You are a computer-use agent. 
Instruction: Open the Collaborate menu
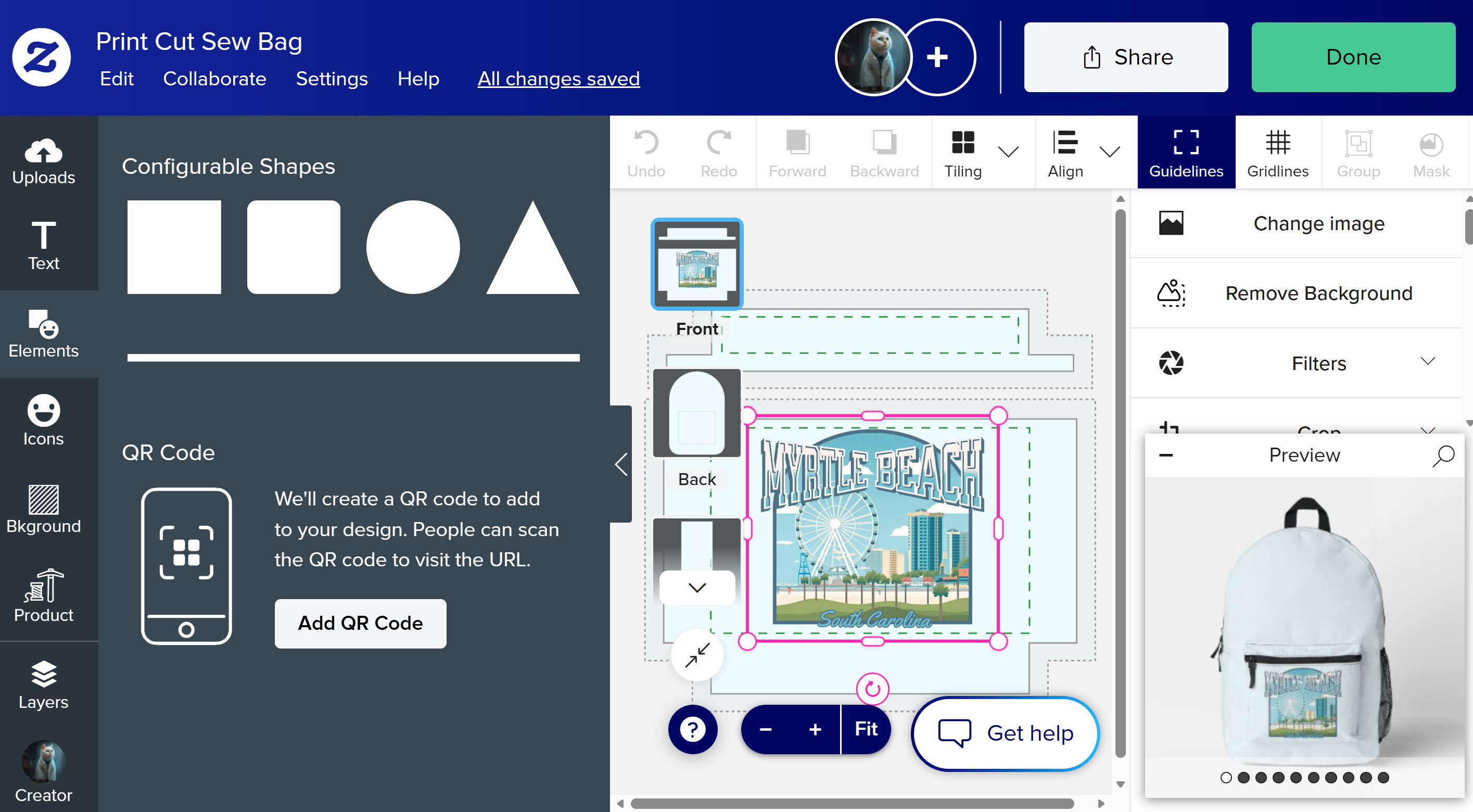(214, 79)
